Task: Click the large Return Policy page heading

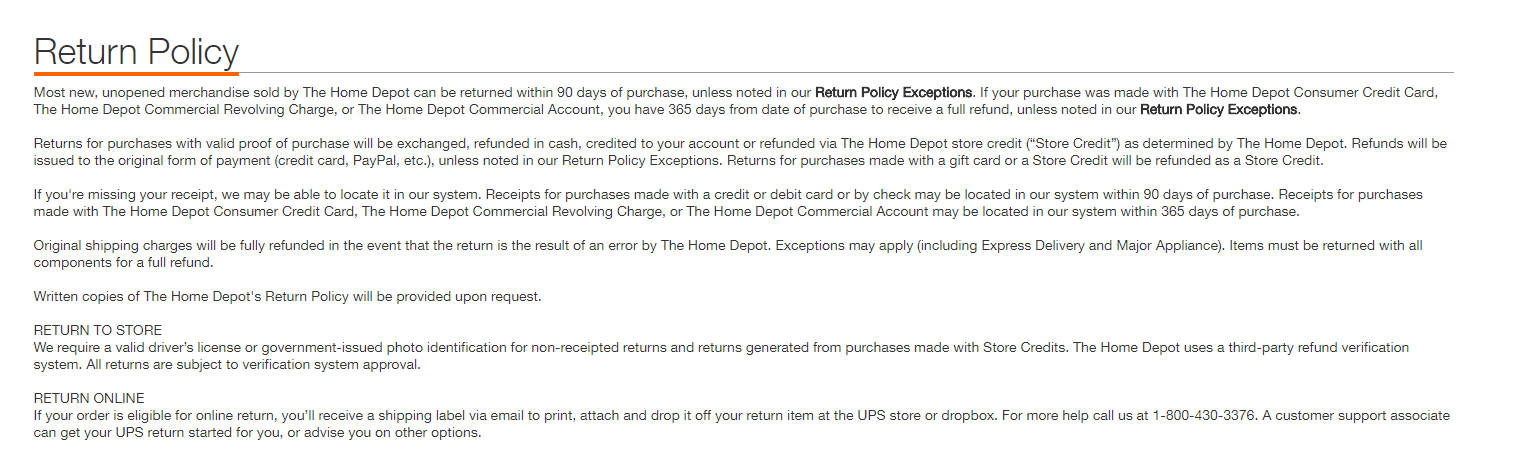Action: click(x=136, y=52)
